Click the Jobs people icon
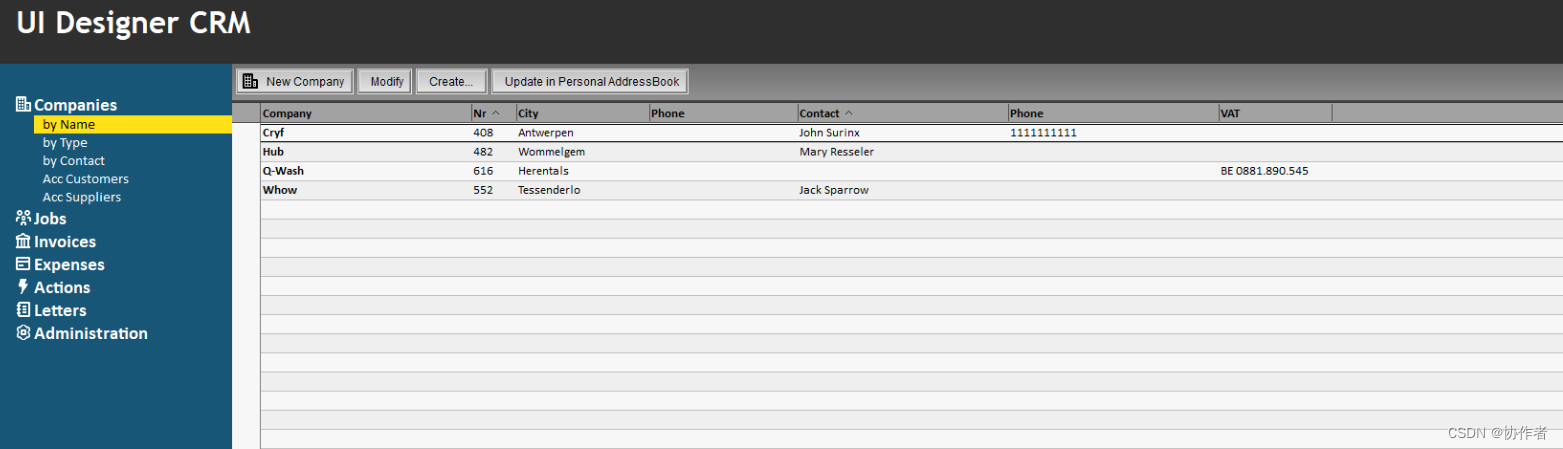1563x449 pixels. coord(24,218)
